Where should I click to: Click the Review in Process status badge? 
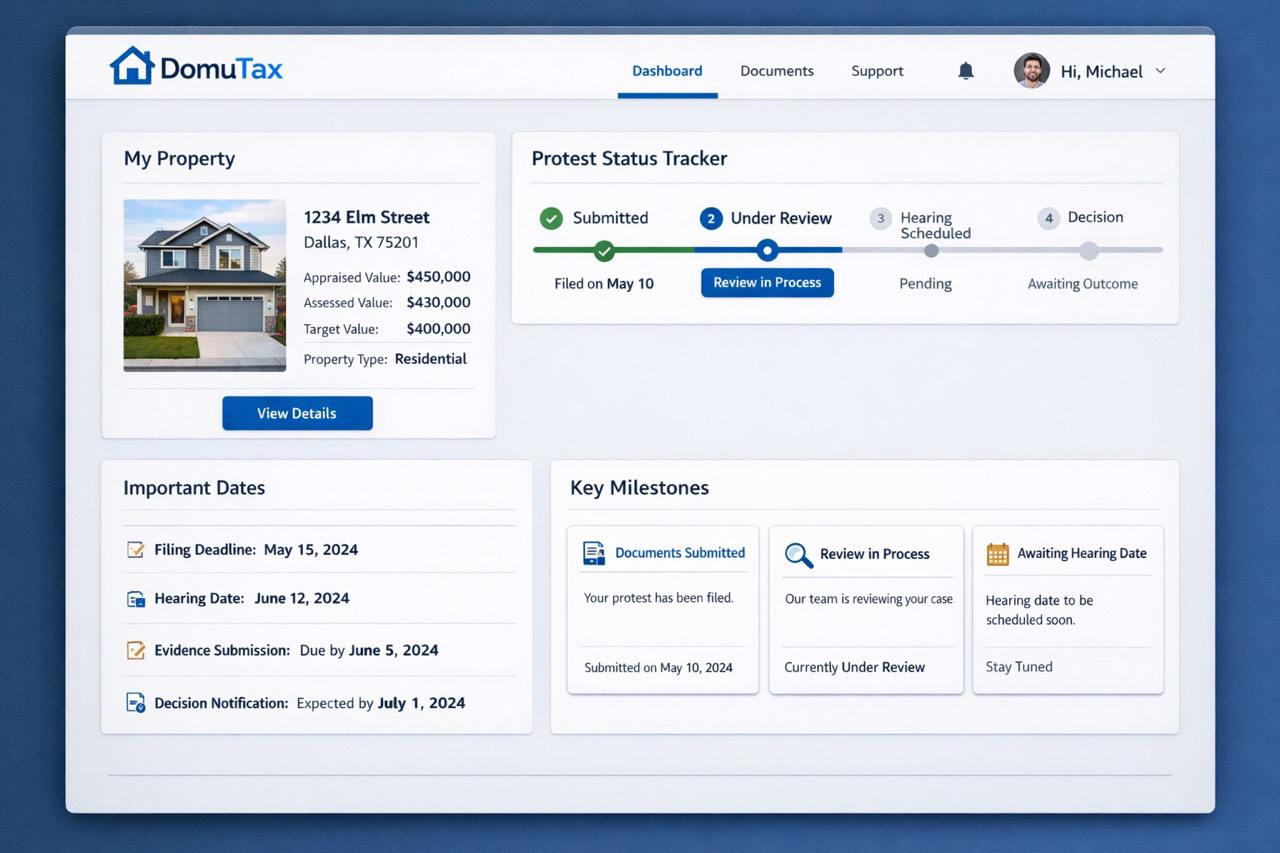[767, 283]
